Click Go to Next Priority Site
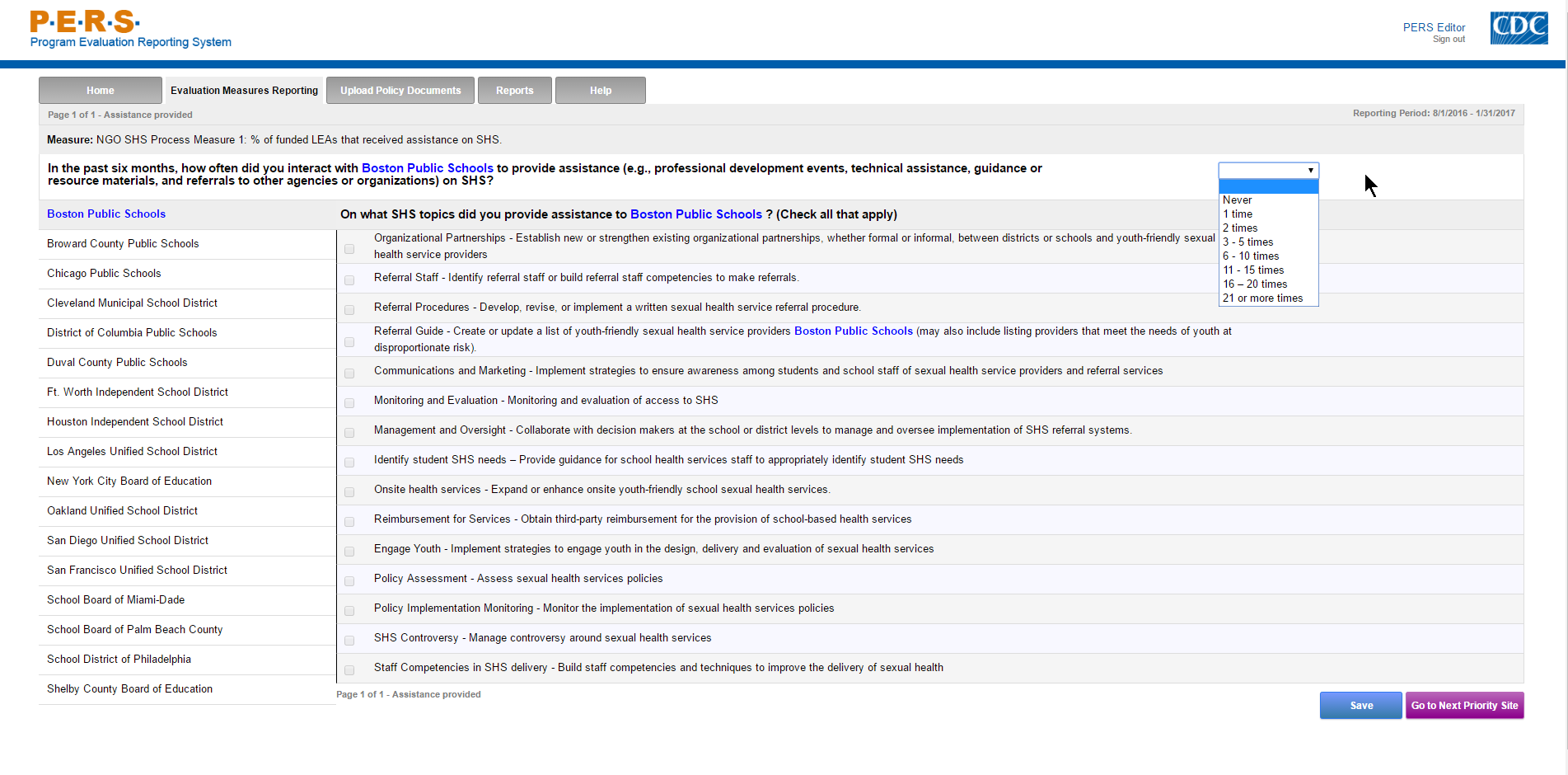The width and height of the screenshot is (1568, 775). click(1464, 706)
